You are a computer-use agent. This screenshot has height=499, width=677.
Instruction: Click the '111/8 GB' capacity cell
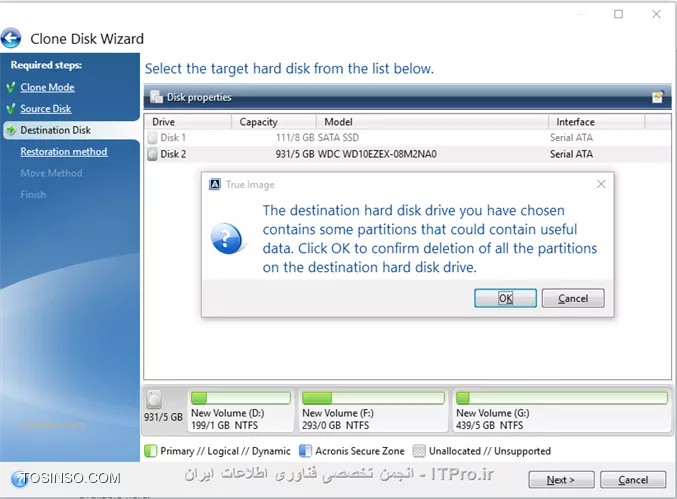tap(295, 138)
